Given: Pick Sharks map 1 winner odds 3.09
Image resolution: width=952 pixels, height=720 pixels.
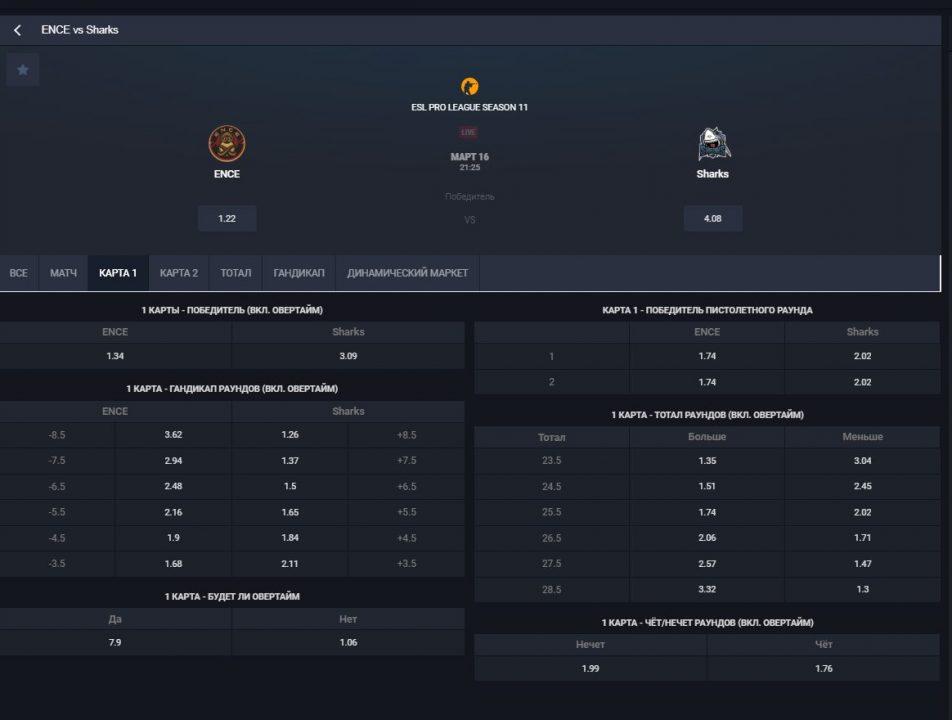Looking at the screenshot, I should (x=348, y=356).
